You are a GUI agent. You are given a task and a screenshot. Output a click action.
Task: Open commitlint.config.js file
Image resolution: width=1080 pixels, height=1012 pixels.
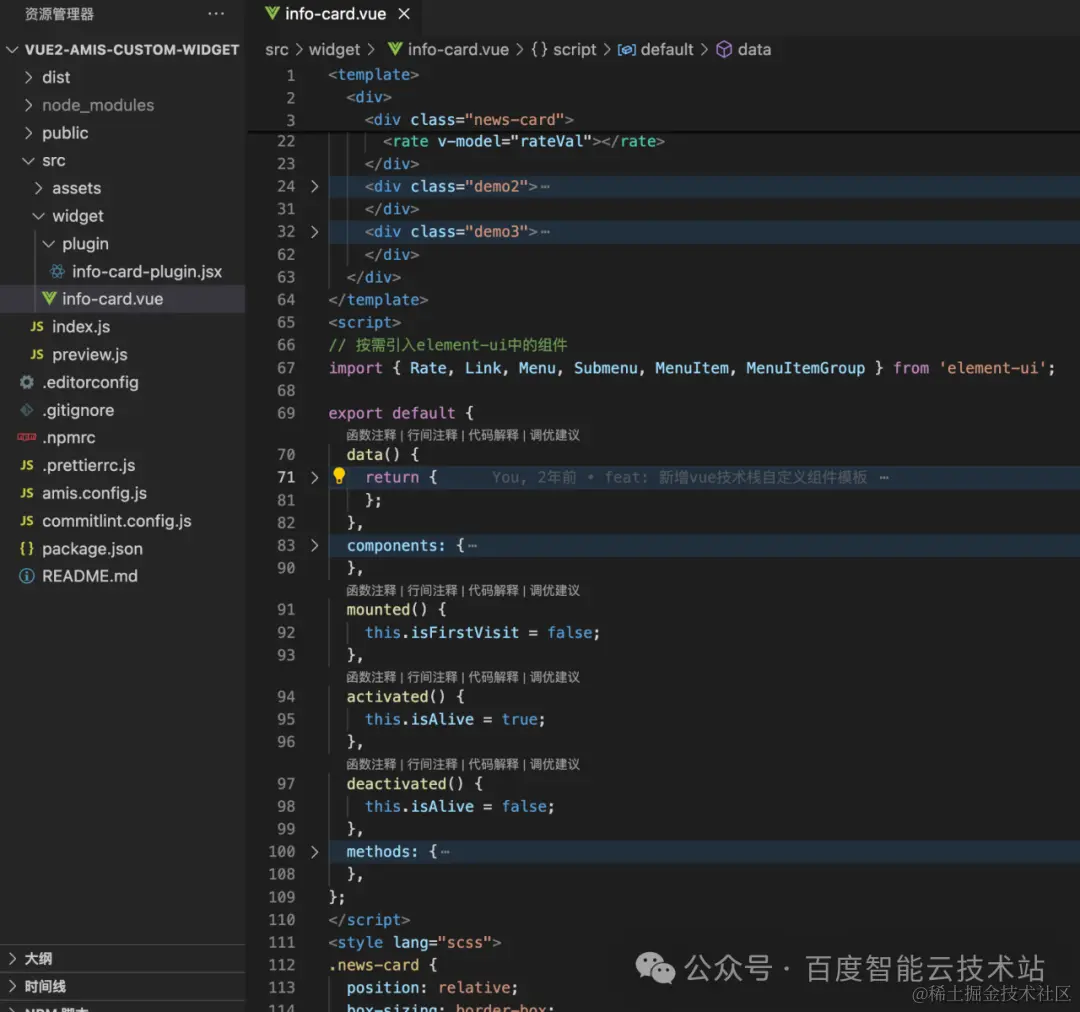(117, 521)
